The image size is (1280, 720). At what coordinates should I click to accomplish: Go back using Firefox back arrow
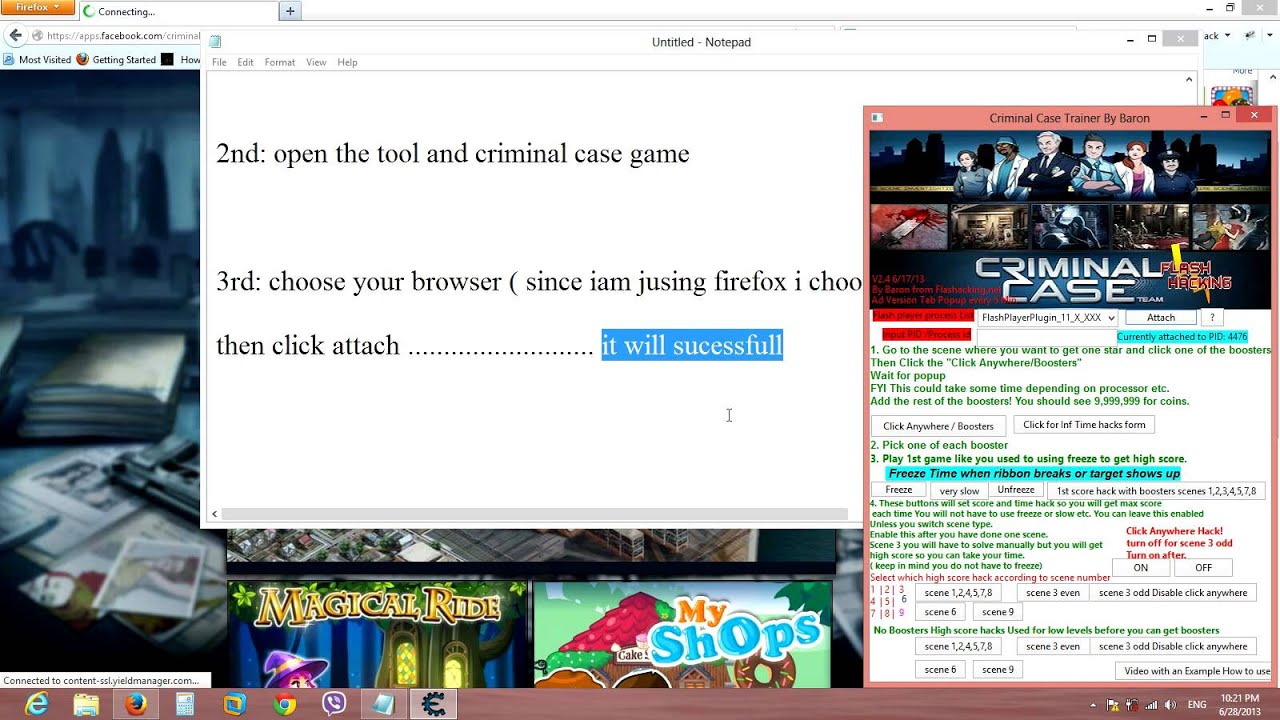(15, 35)
